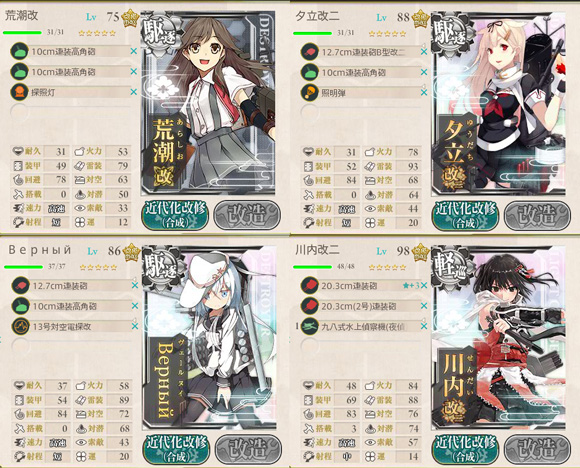Remove 13号対空電探改 from Верный with its X
580x468 pixels.
click(135, 326)
